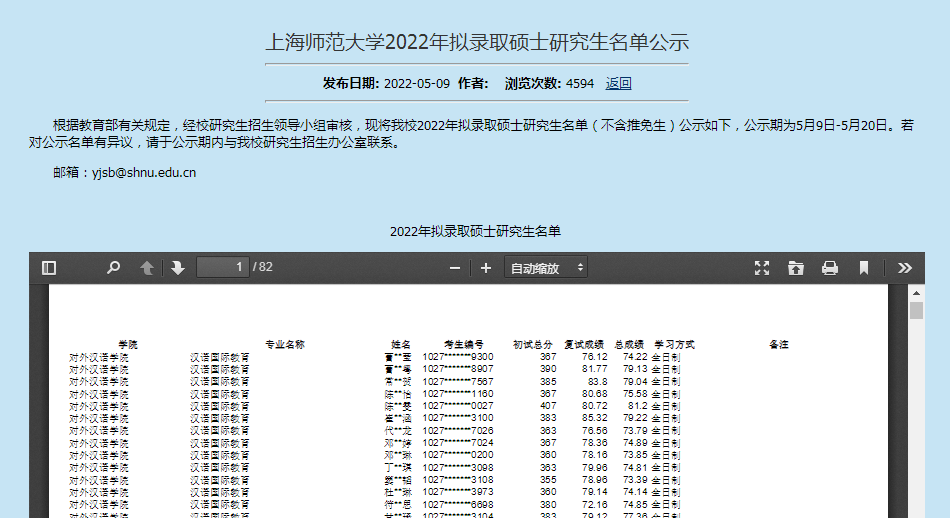Go to next PDF page
This screenshot has height=518, width=950.
178,268
